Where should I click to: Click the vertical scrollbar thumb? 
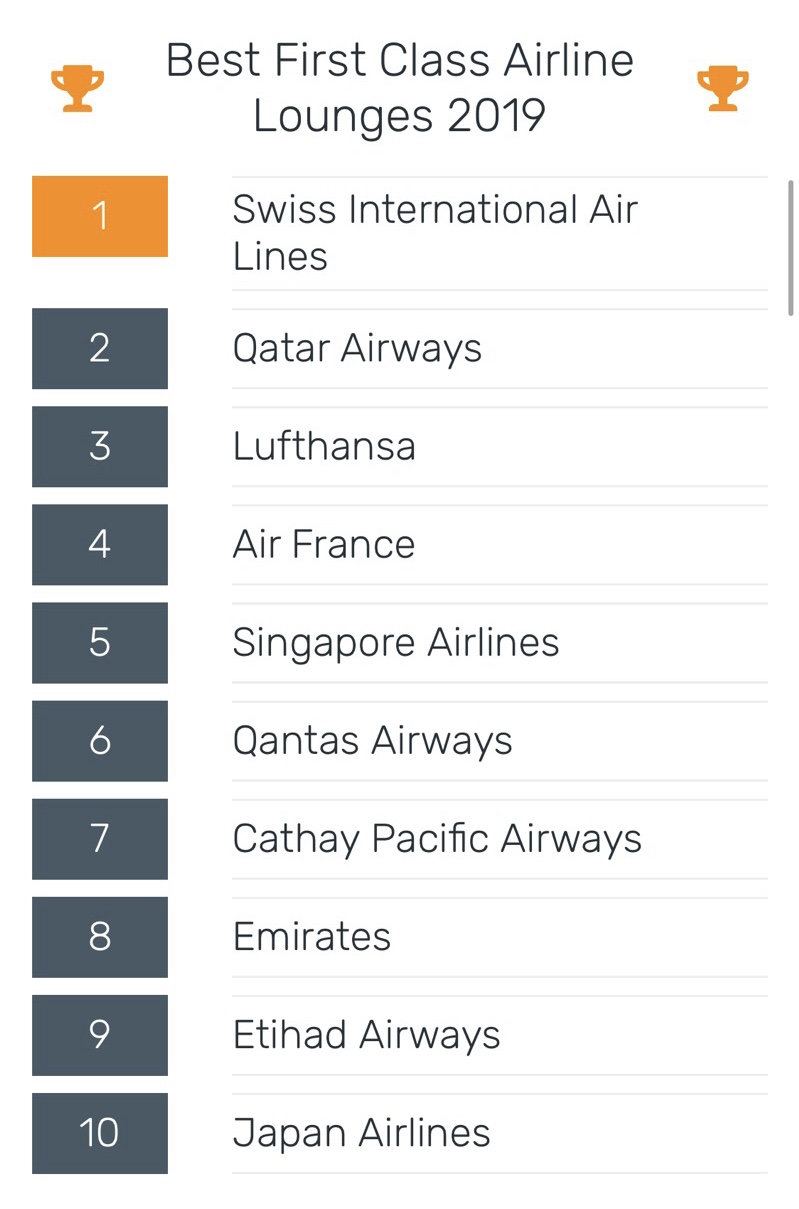point(791,248)
